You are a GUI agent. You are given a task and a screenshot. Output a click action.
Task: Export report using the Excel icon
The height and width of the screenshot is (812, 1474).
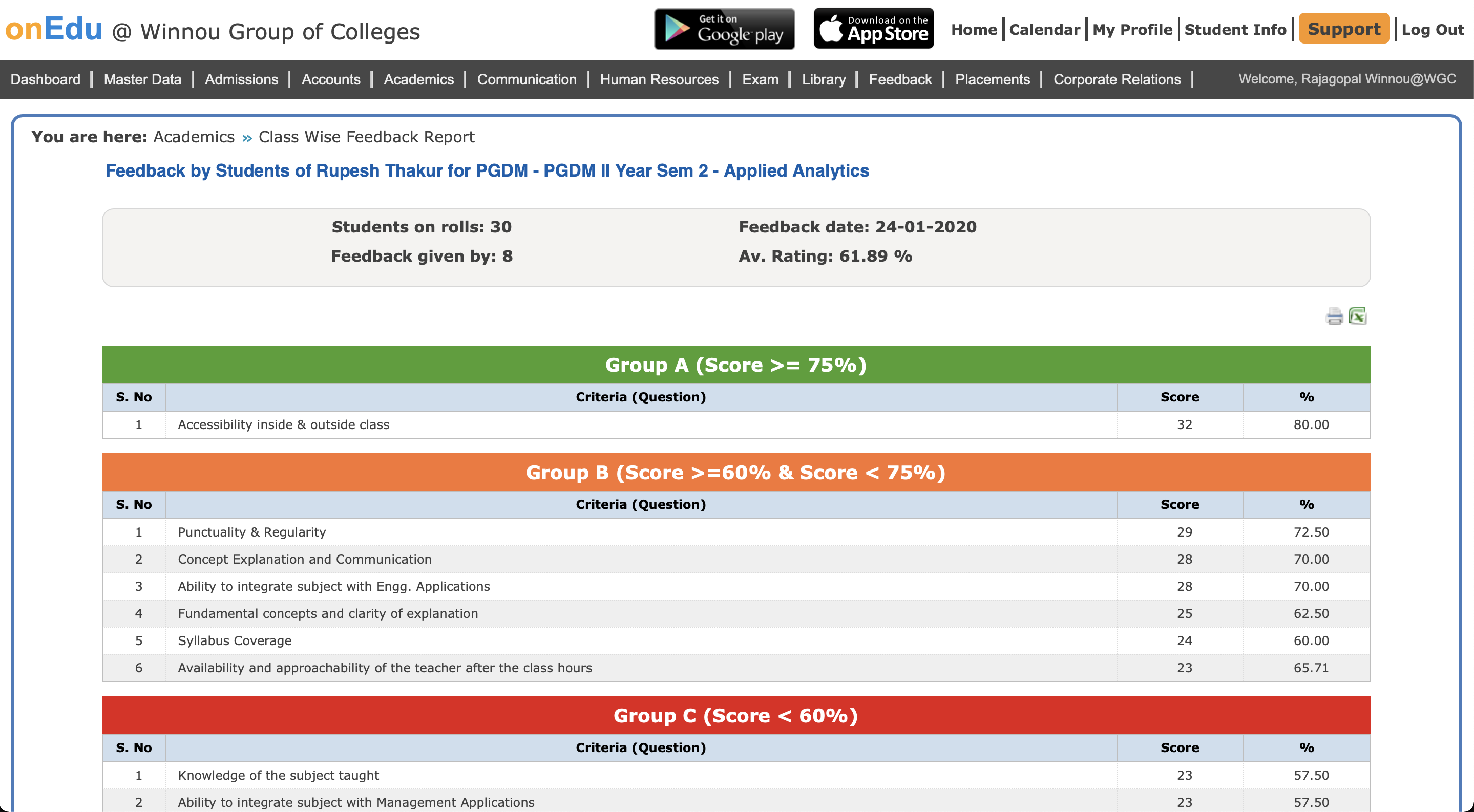point(1357,316)
